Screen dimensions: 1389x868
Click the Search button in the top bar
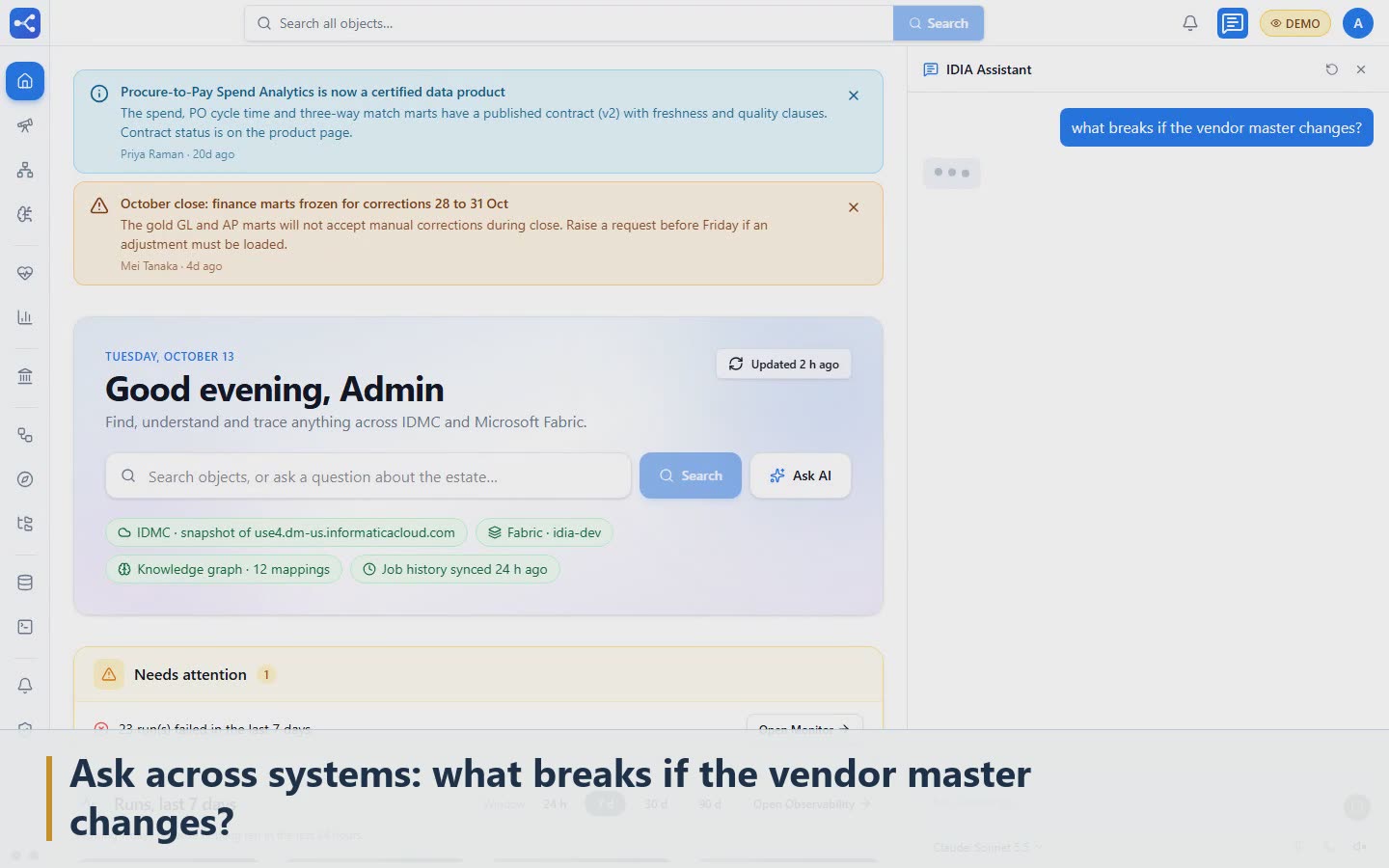(939, 23)
